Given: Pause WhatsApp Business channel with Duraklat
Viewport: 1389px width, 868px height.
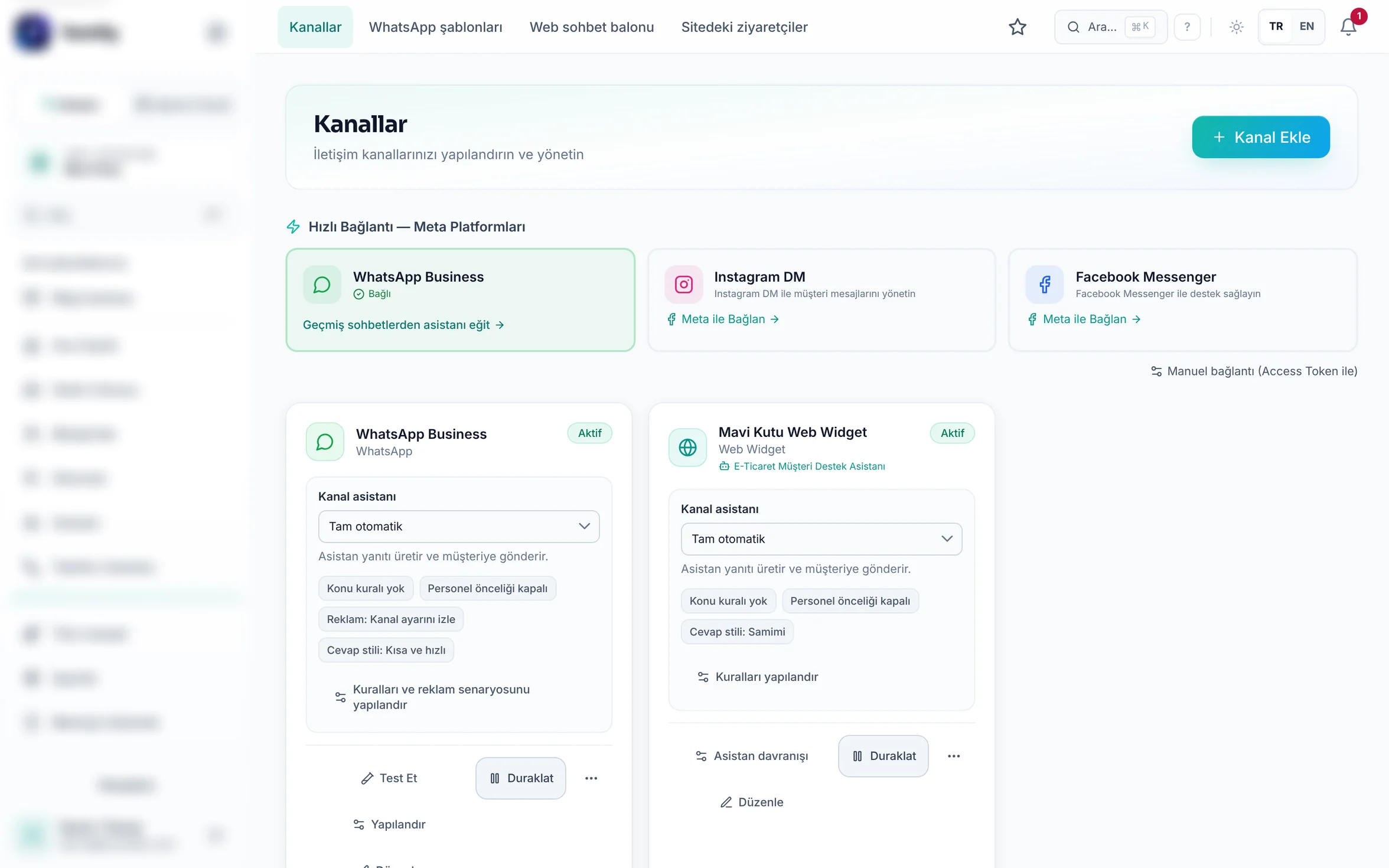Looking at the screenshot, I should pyautogui.click(x=521, y=778).
